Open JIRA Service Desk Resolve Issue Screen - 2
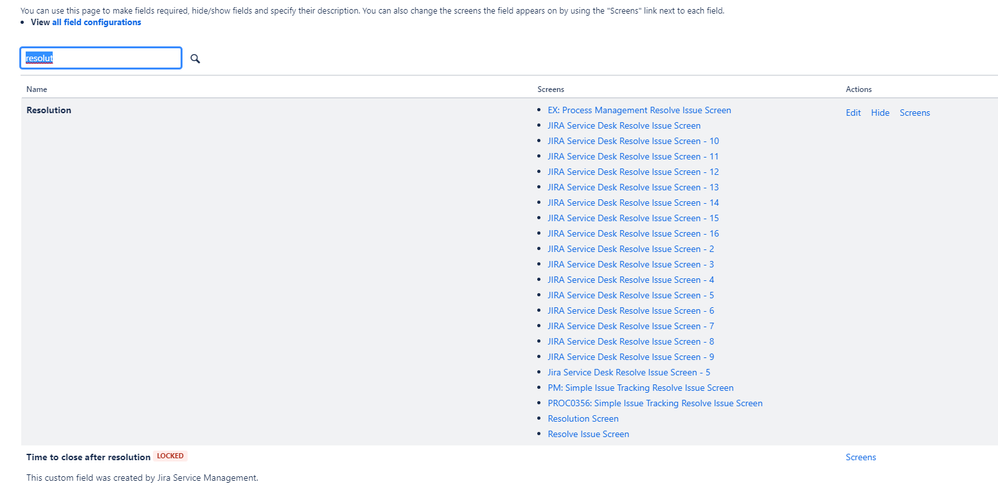This screenshot has width=998, height=495. click(631, 249)
